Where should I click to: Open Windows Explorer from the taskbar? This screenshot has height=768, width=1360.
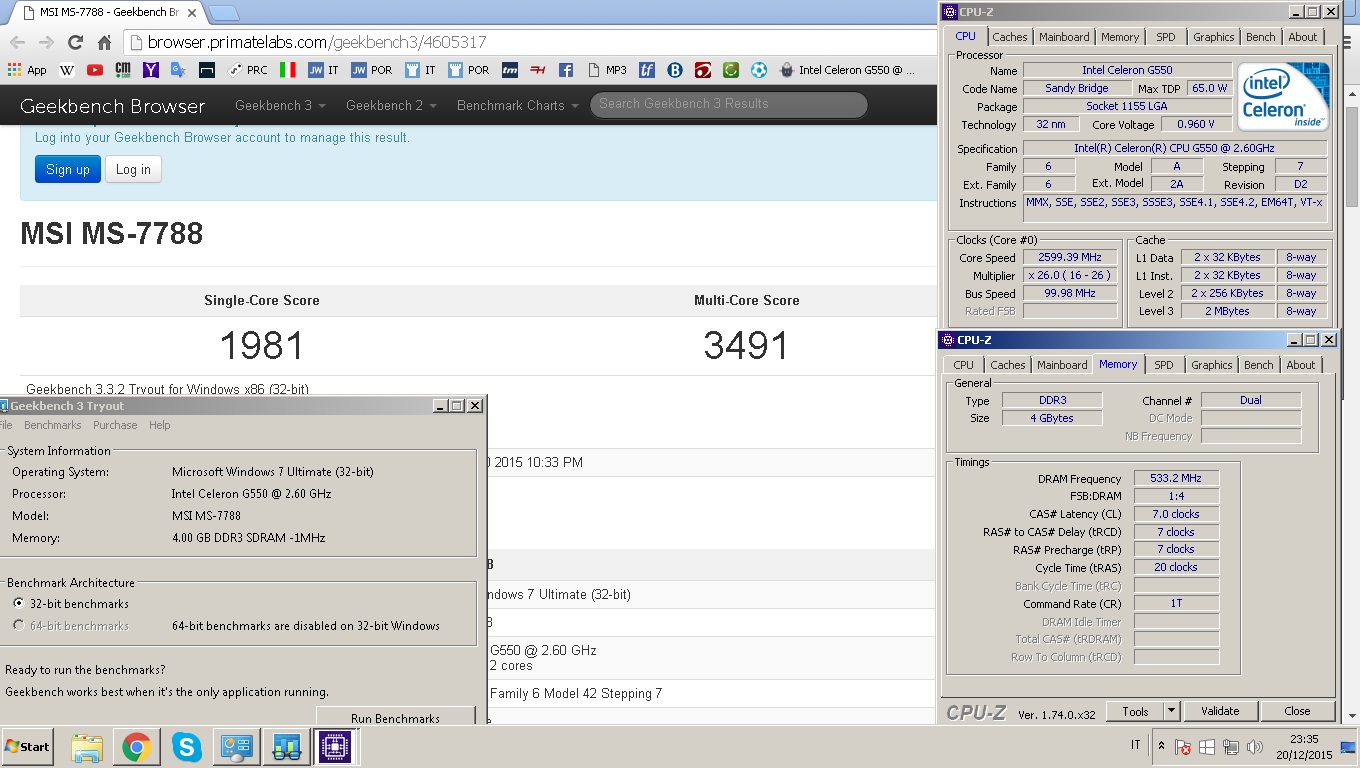click(x=87, y=747)
